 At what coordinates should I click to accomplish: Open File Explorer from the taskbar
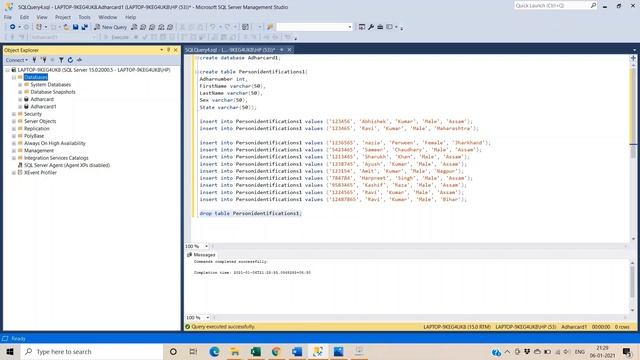tap(235, 351)
